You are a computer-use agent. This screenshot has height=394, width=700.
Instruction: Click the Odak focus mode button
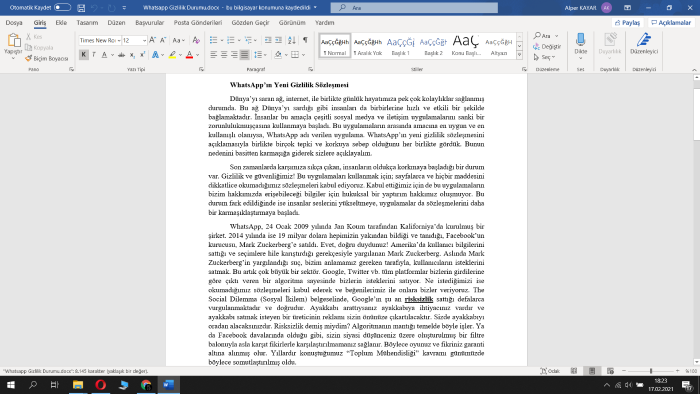(x=550, y=371)
